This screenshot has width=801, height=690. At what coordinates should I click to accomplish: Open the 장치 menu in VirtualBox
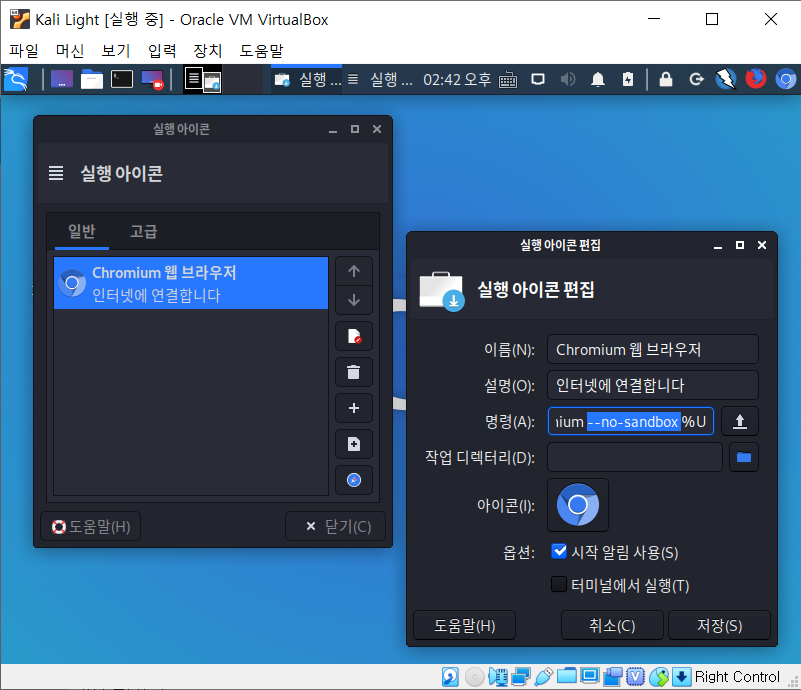coord(207,51)
